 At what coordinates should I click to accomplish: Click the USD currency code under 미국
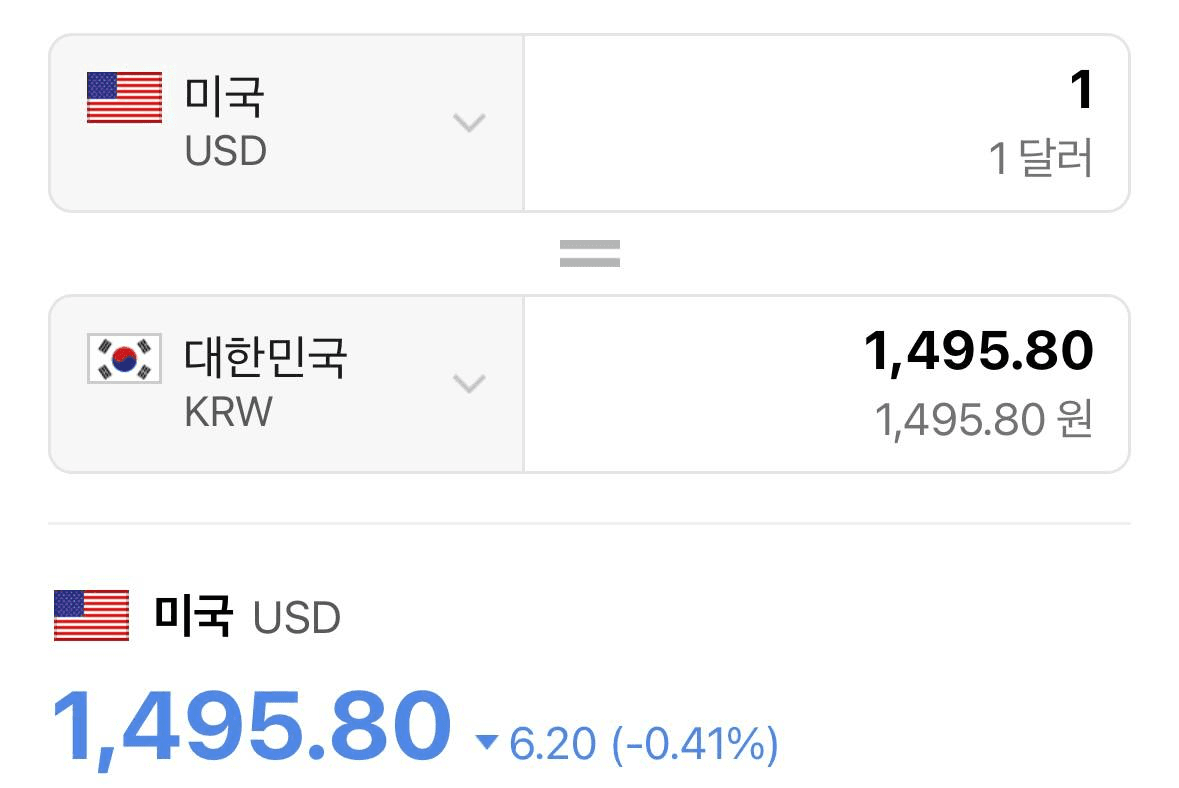(226, 151)
